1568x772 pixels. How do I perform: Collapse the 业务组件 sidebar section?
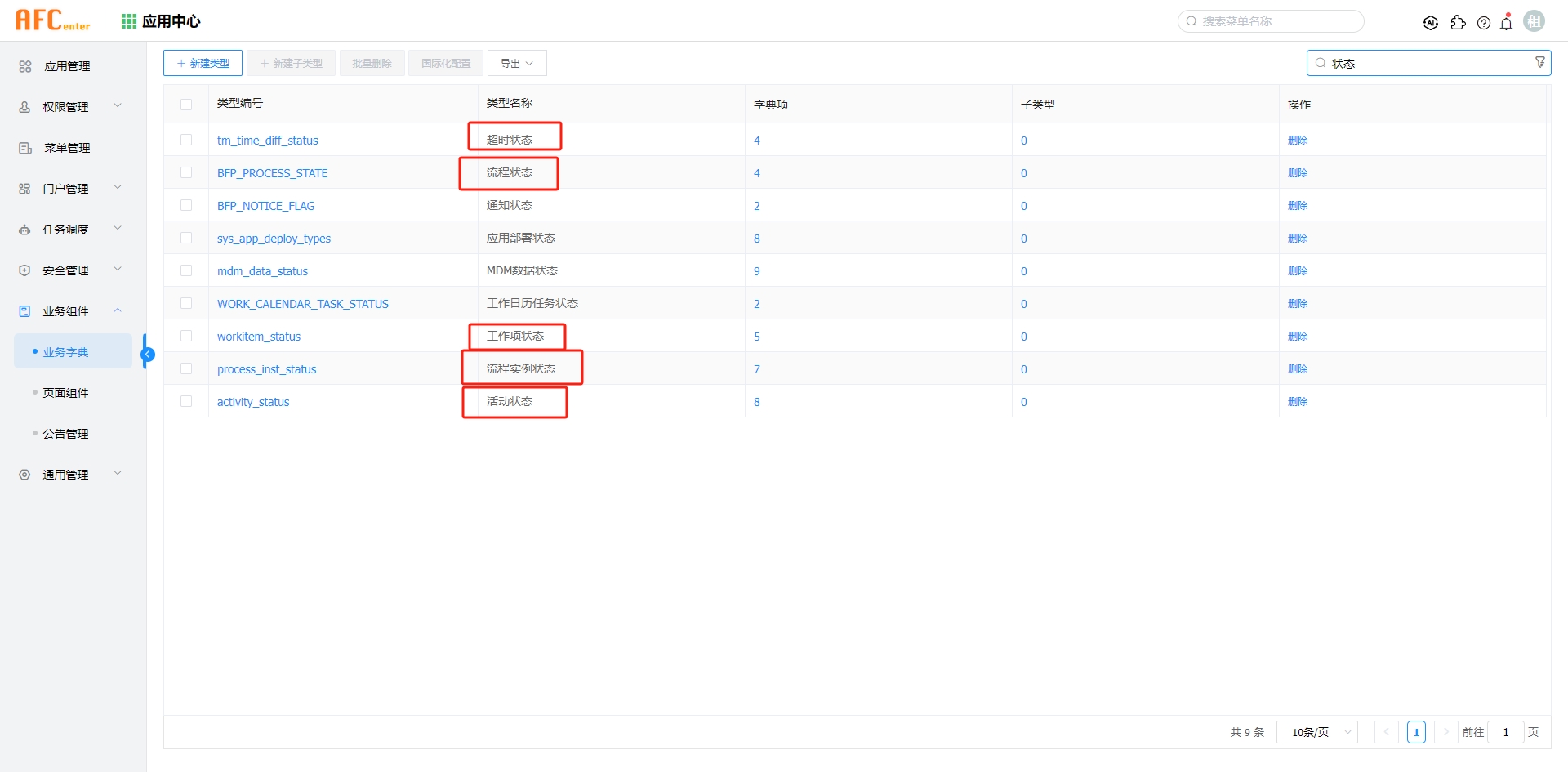click(118, 310)
